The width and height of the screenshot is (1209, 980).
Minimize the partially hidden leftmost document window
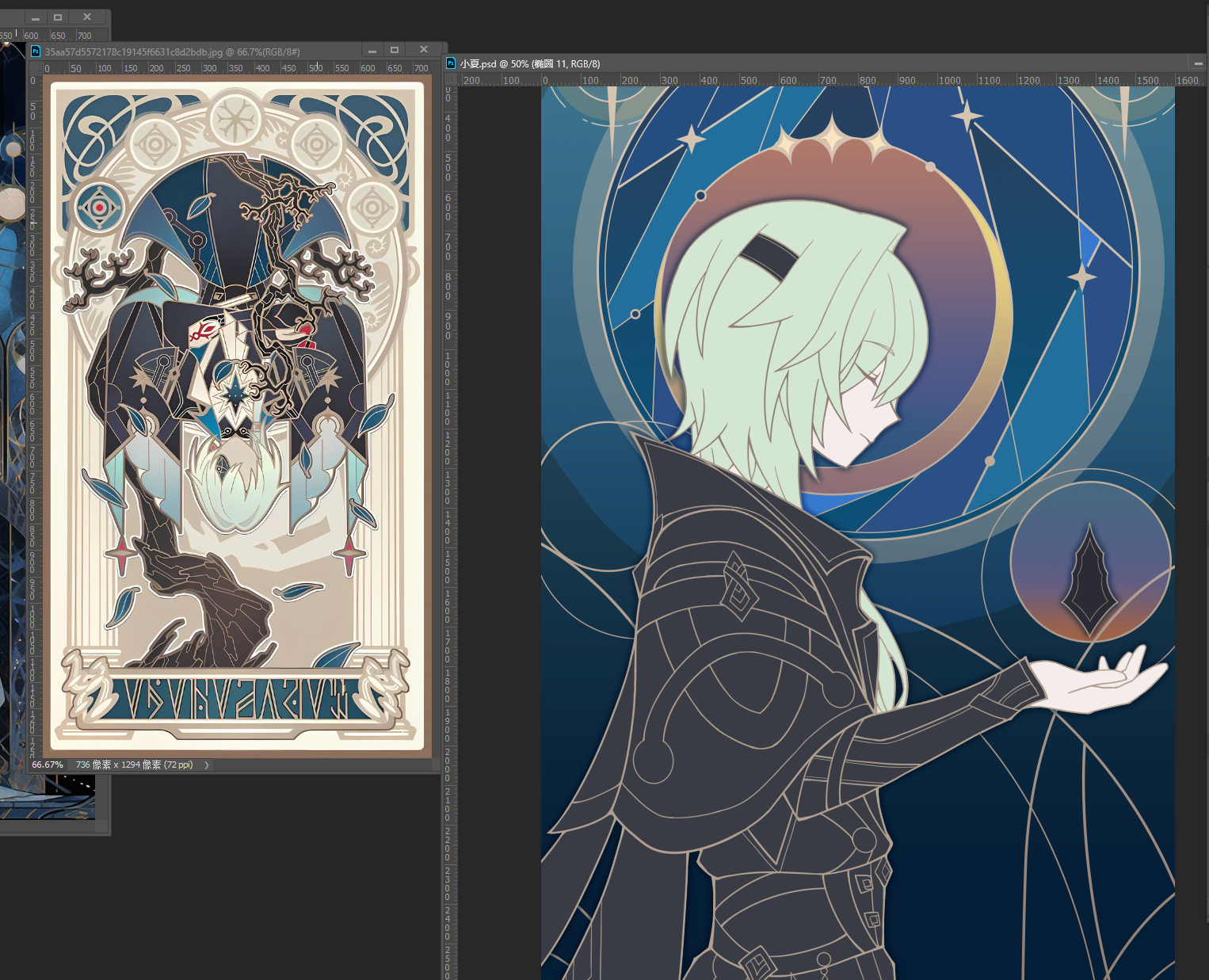click(x=36, y=17)
